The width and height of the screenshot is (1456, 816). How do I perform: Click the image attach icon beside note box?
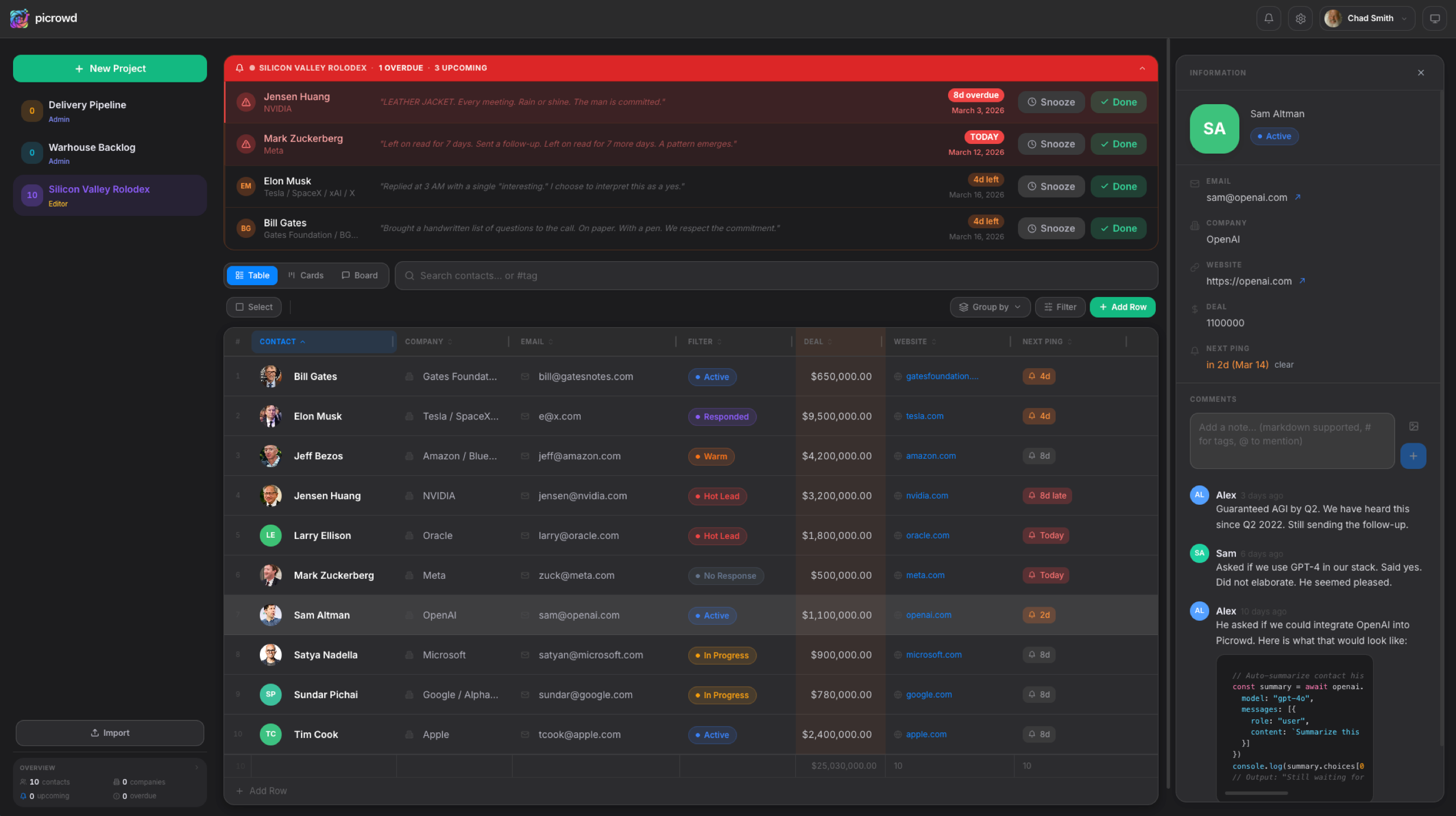pyautogui.click(x=1414, y=426)
